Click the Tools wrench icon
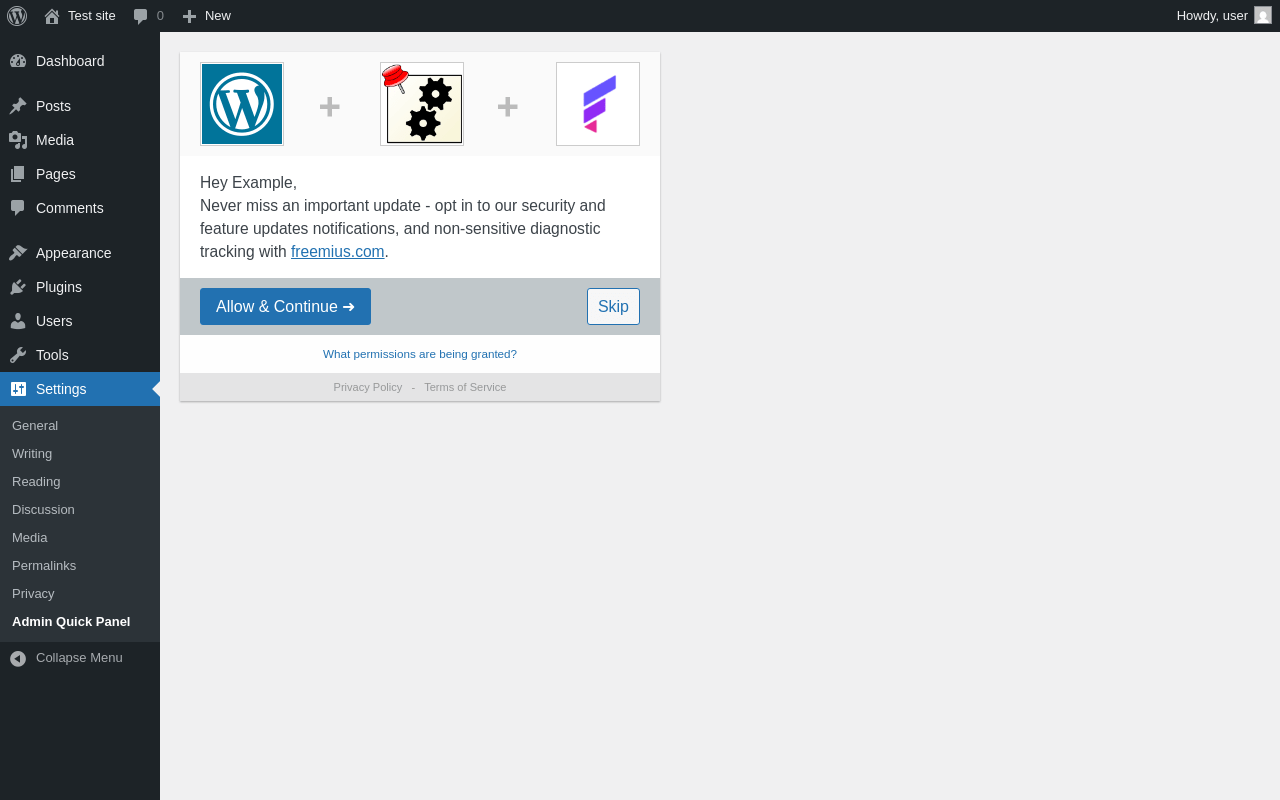The width and height of the screenshot is (1280, 800). coord(18,355)
